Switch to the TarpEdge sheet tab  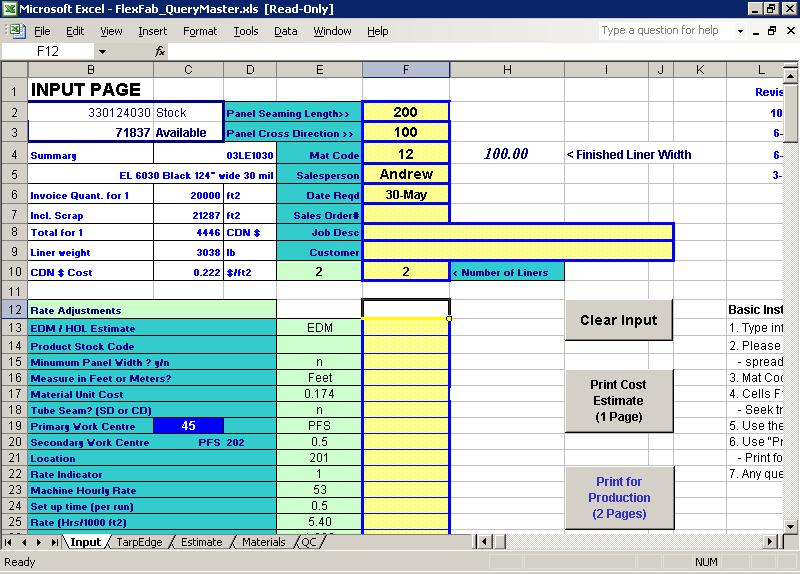click(139, 542)
